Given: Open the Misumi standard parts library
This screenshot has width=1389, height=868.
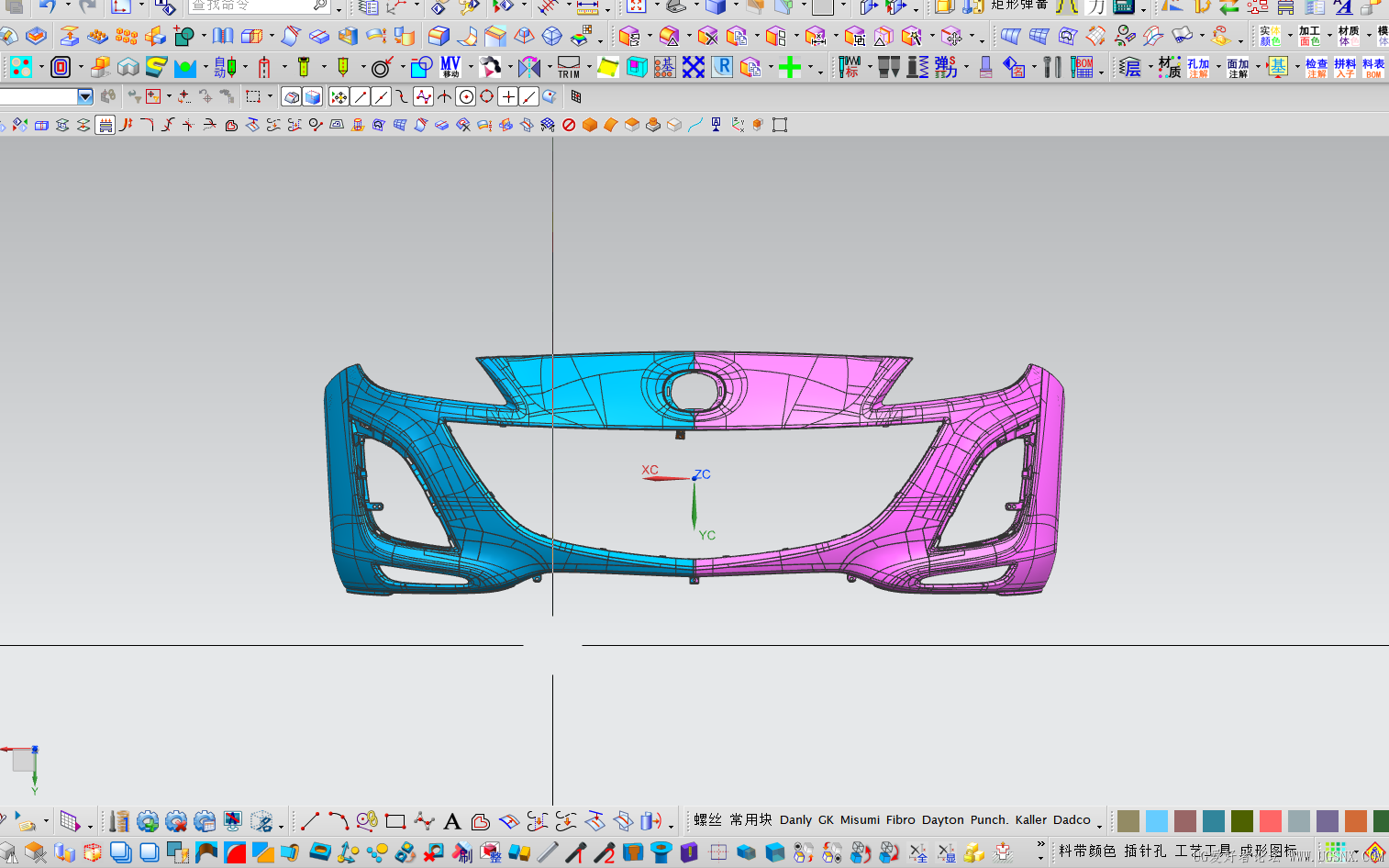Looking at the screenshot, I should pyautogui.click(x=860, y=819).
